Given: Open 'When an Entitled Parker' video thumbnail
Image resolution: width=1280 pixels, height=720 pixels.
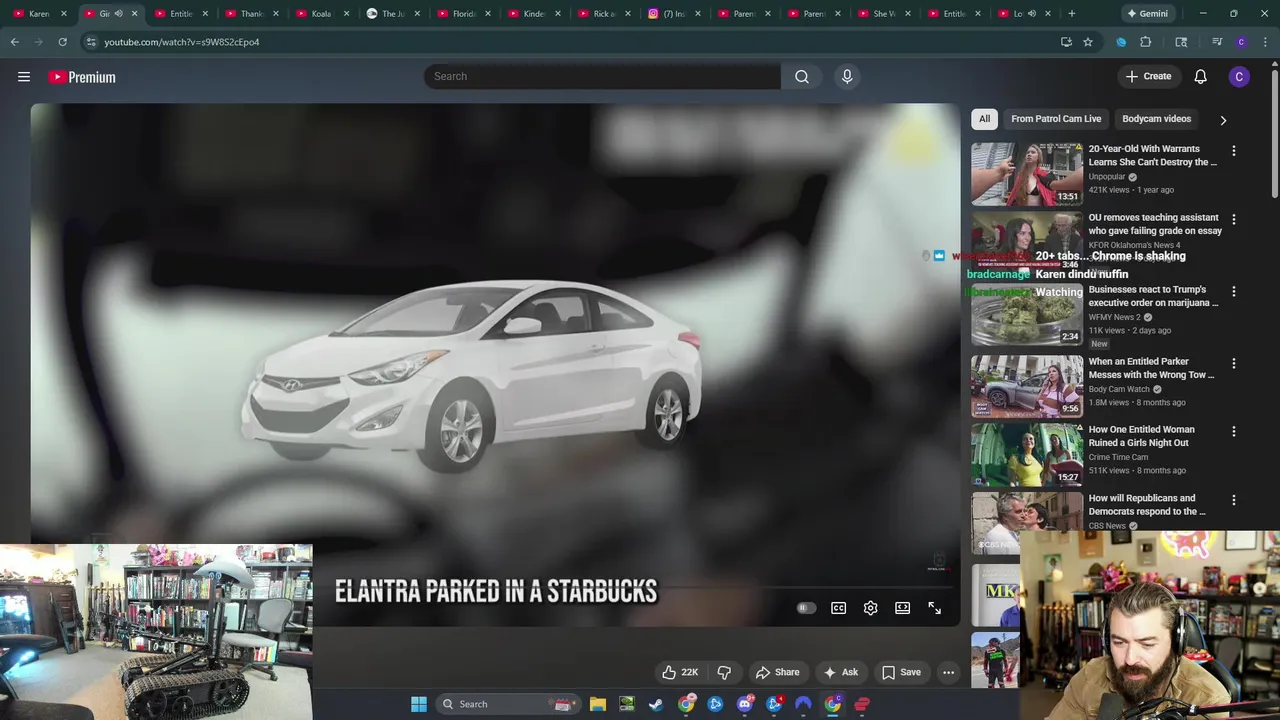Looking at the screenshot, I should [1026, 387].
